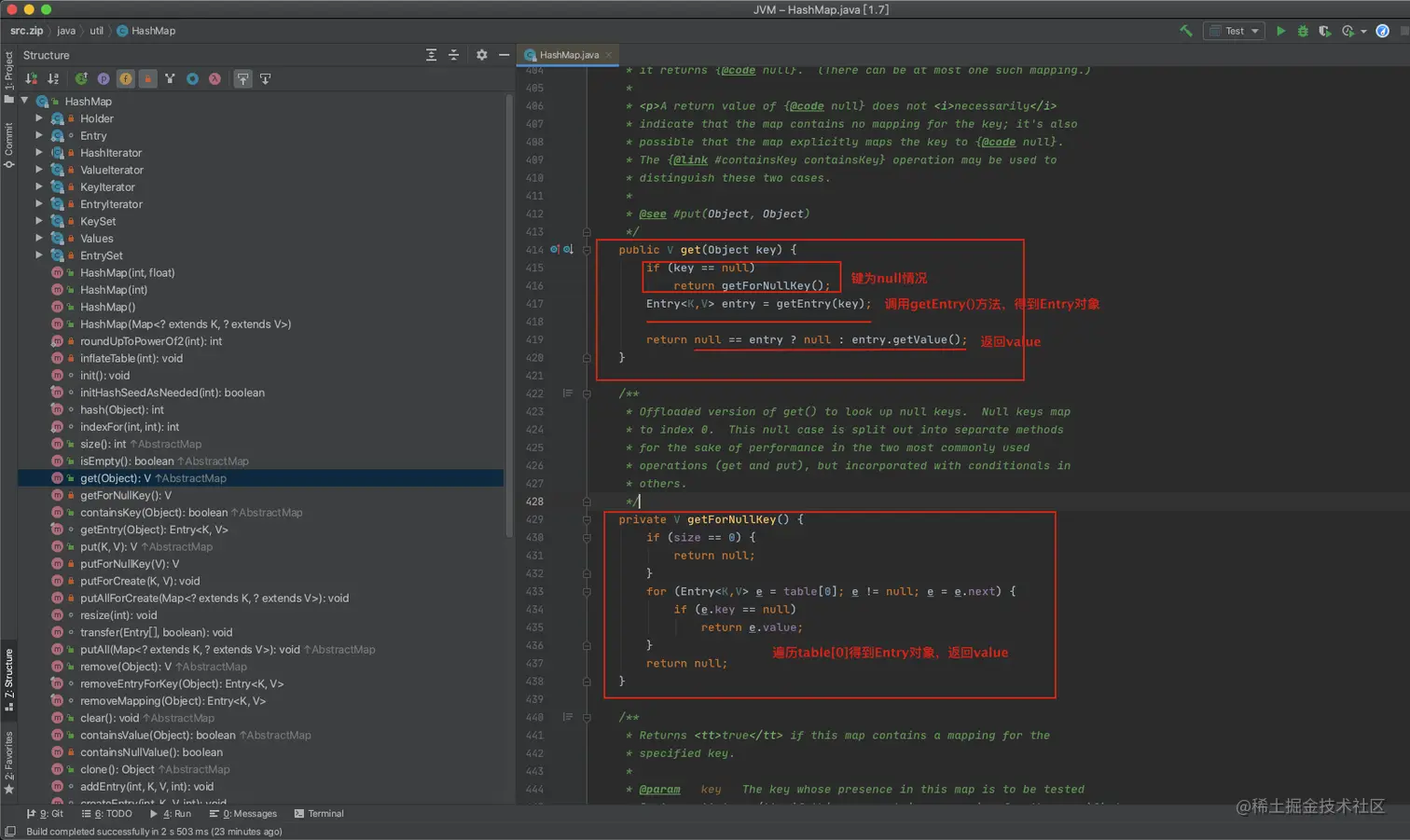The height and width of the screenshot is (840, 1410).
Task: Build project with hammer icon
Action: (1186, 31)
